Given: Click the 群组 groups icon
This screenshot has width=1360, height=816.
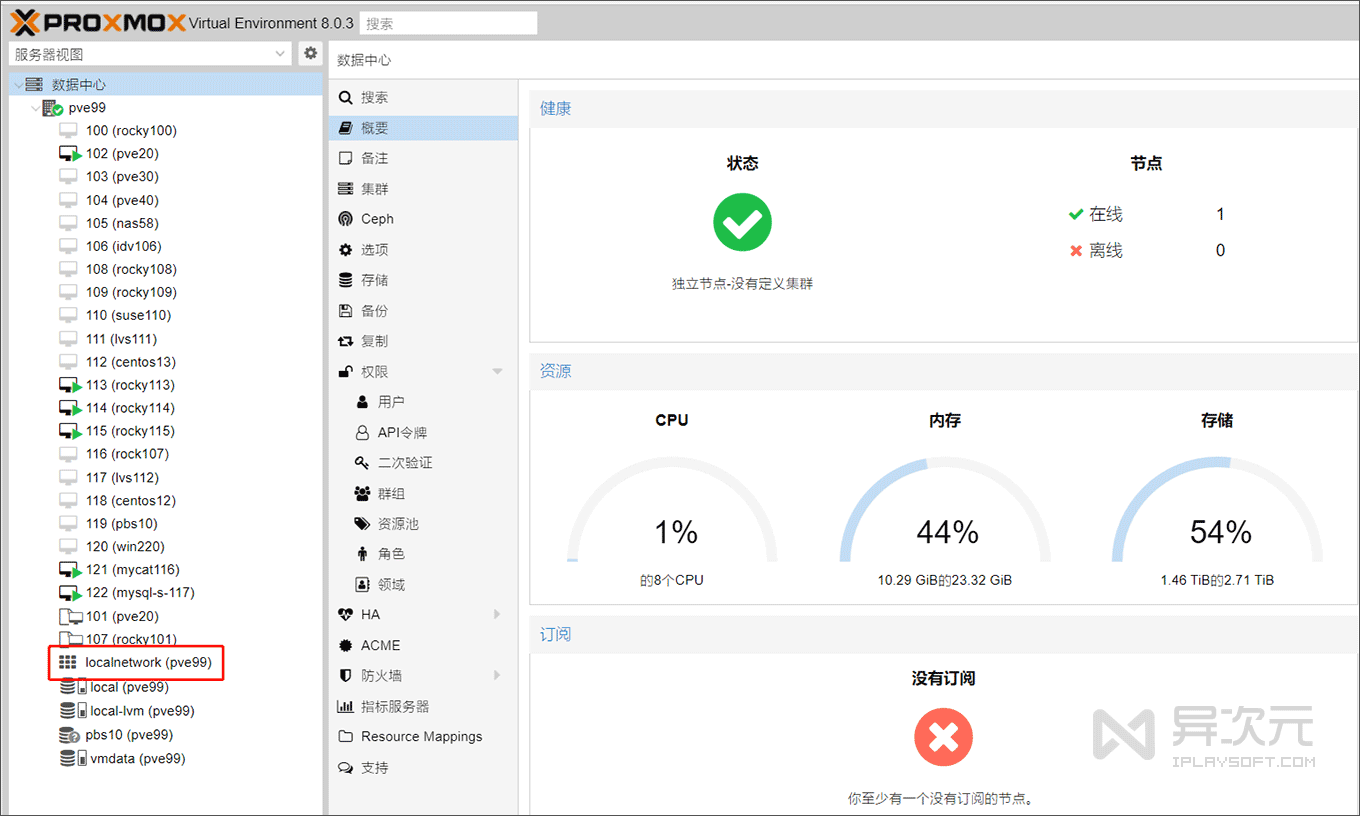Looking at the screenshot, I should 363,493.
